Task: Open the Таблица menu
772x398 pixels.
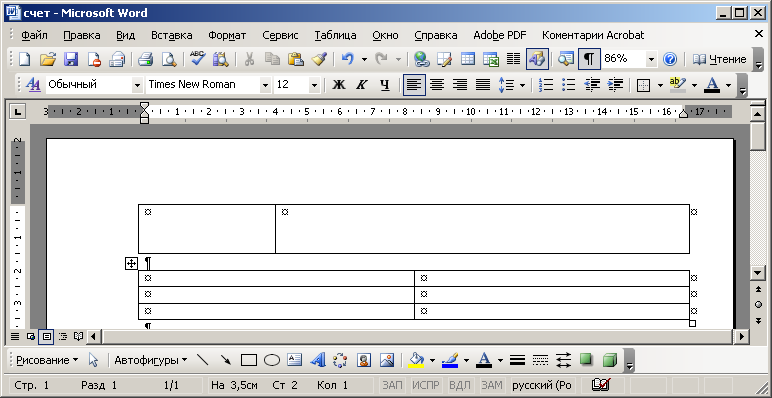Action: coord(335,35)
